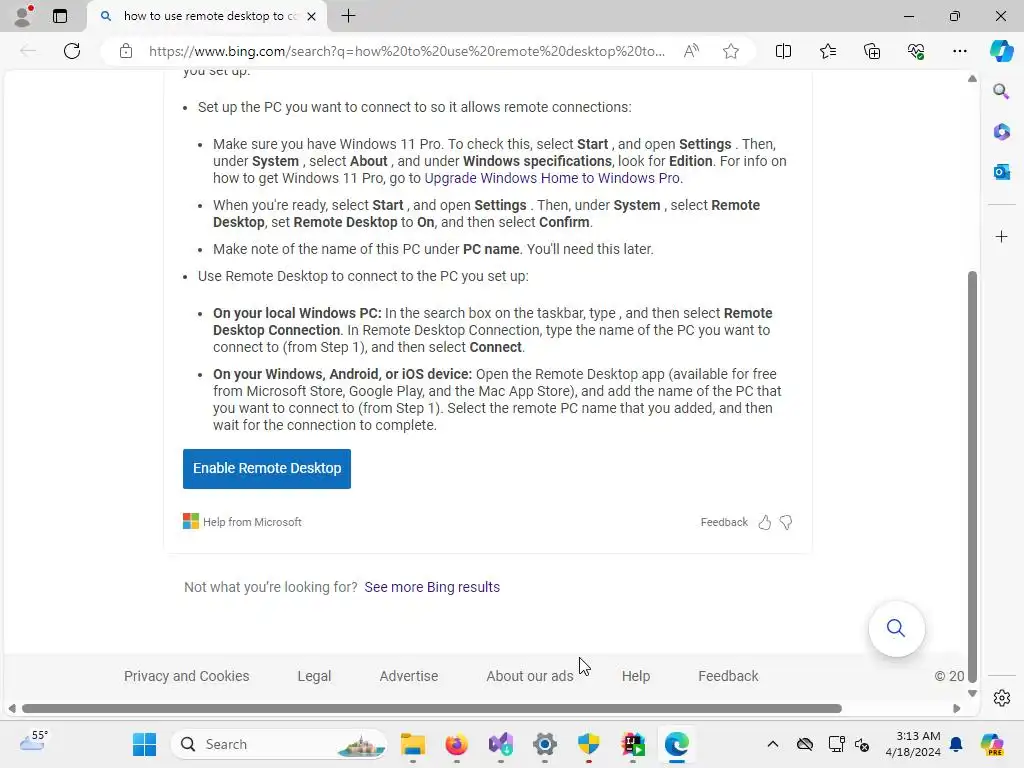Add this page to favorites star

[x=731, y=51]
